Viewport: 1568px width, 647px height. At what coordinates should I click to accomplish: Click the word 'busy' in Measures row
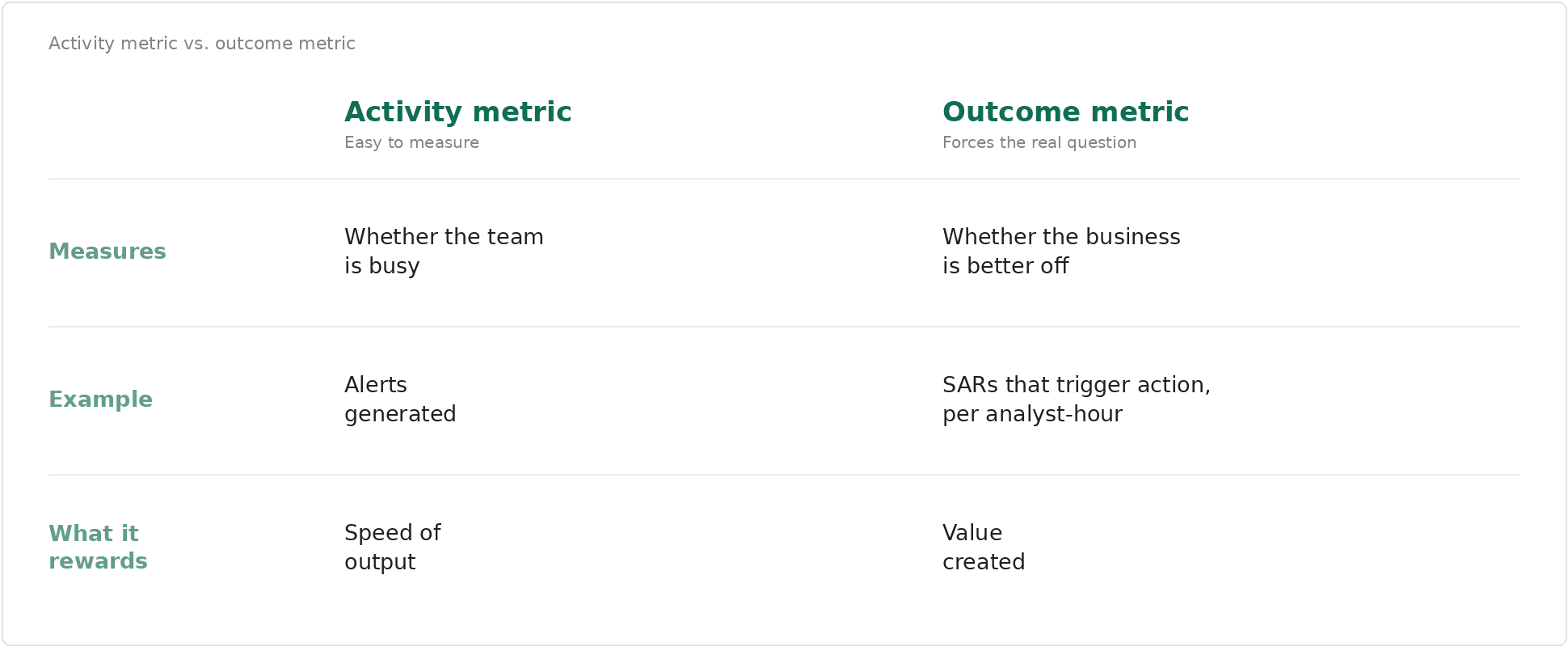(394, 266)
